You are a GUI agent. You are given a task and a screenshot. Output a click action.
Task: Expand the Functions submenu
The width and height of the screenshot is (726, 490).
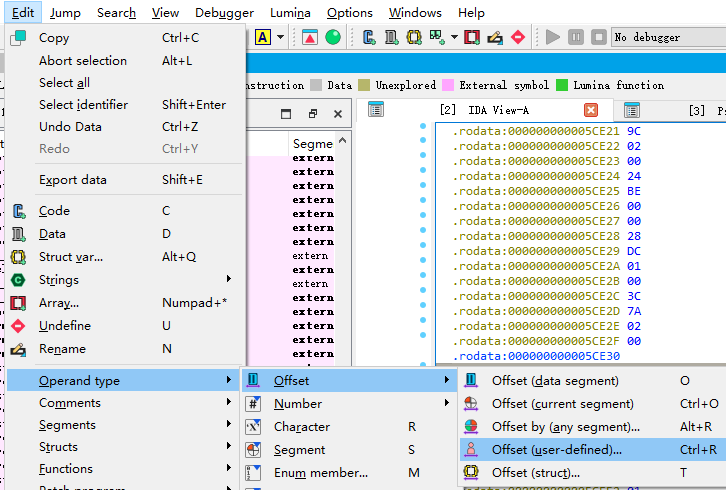pyautogui.click(x=125, y=469)
